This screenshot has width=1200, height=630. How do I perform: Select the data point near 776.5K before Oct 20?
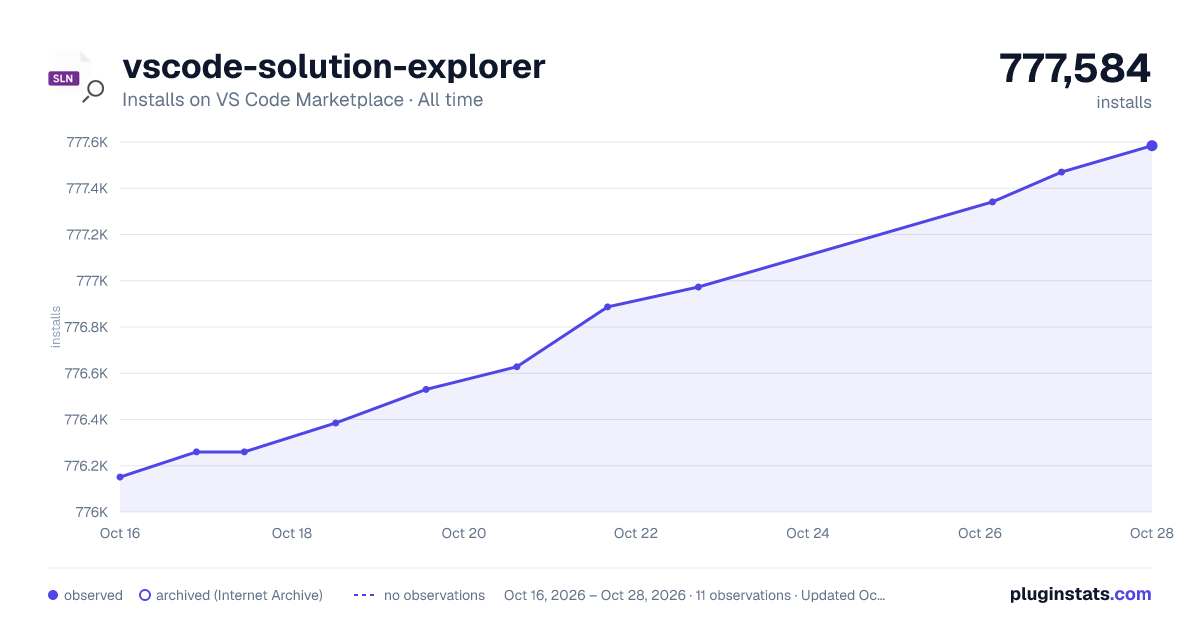426,389
